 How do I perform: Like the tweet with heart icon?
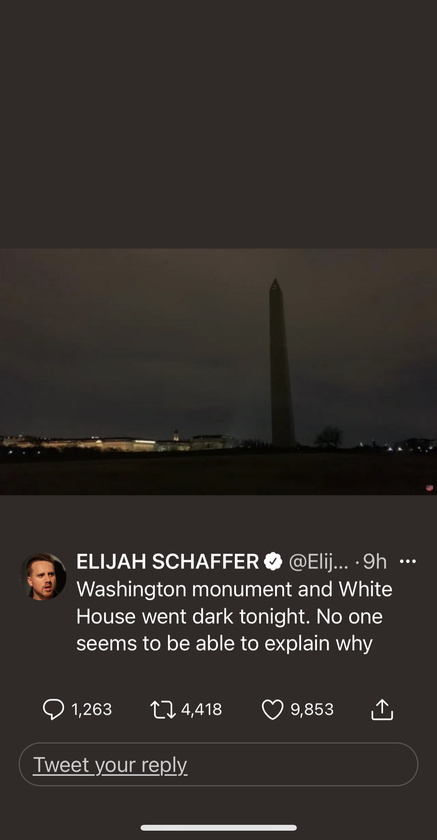pos(273,710)
